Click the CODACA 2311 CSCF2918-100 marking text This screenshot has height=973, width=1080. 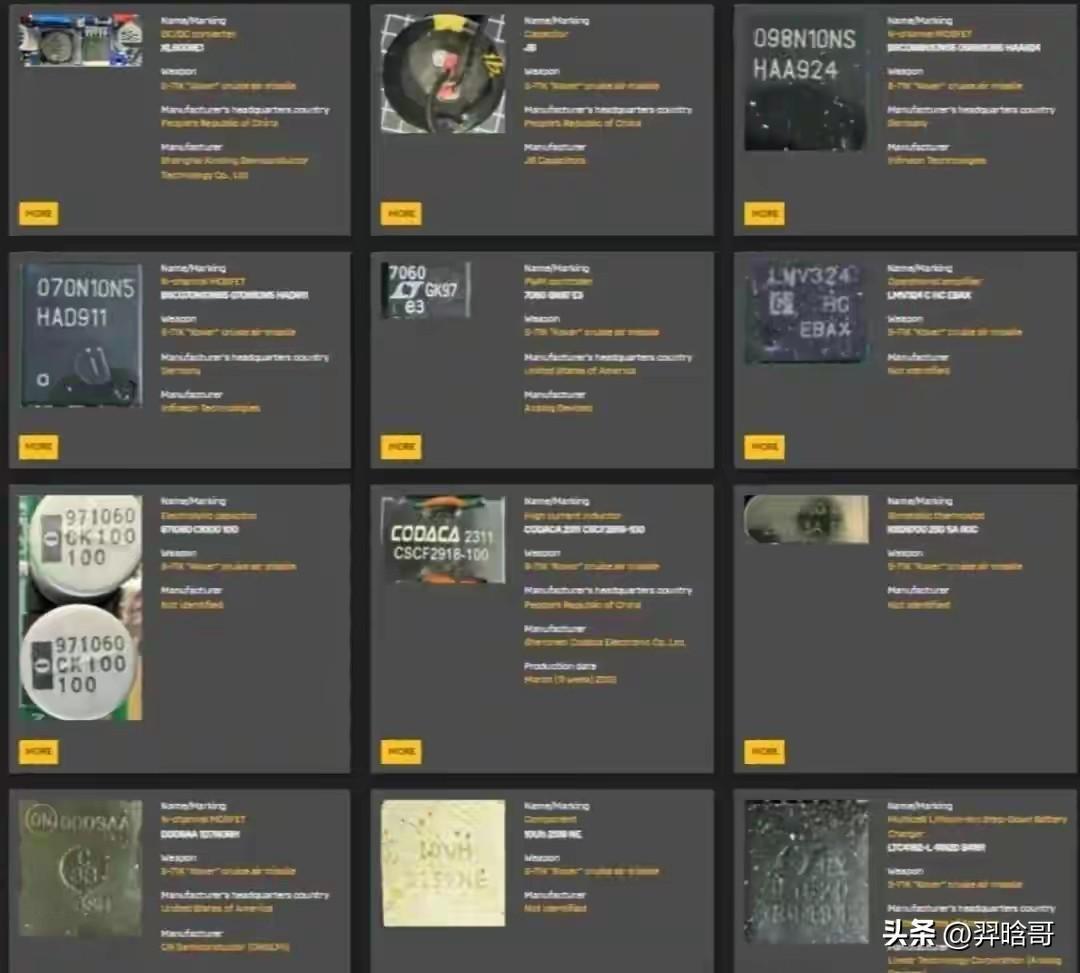pos(584,530)
